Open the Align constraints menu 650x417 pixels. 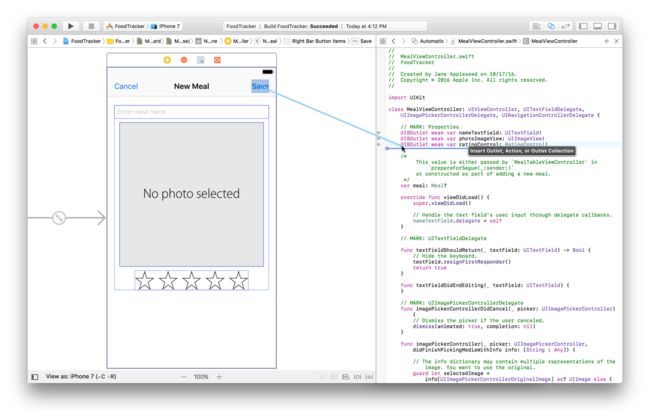point(345,377)
